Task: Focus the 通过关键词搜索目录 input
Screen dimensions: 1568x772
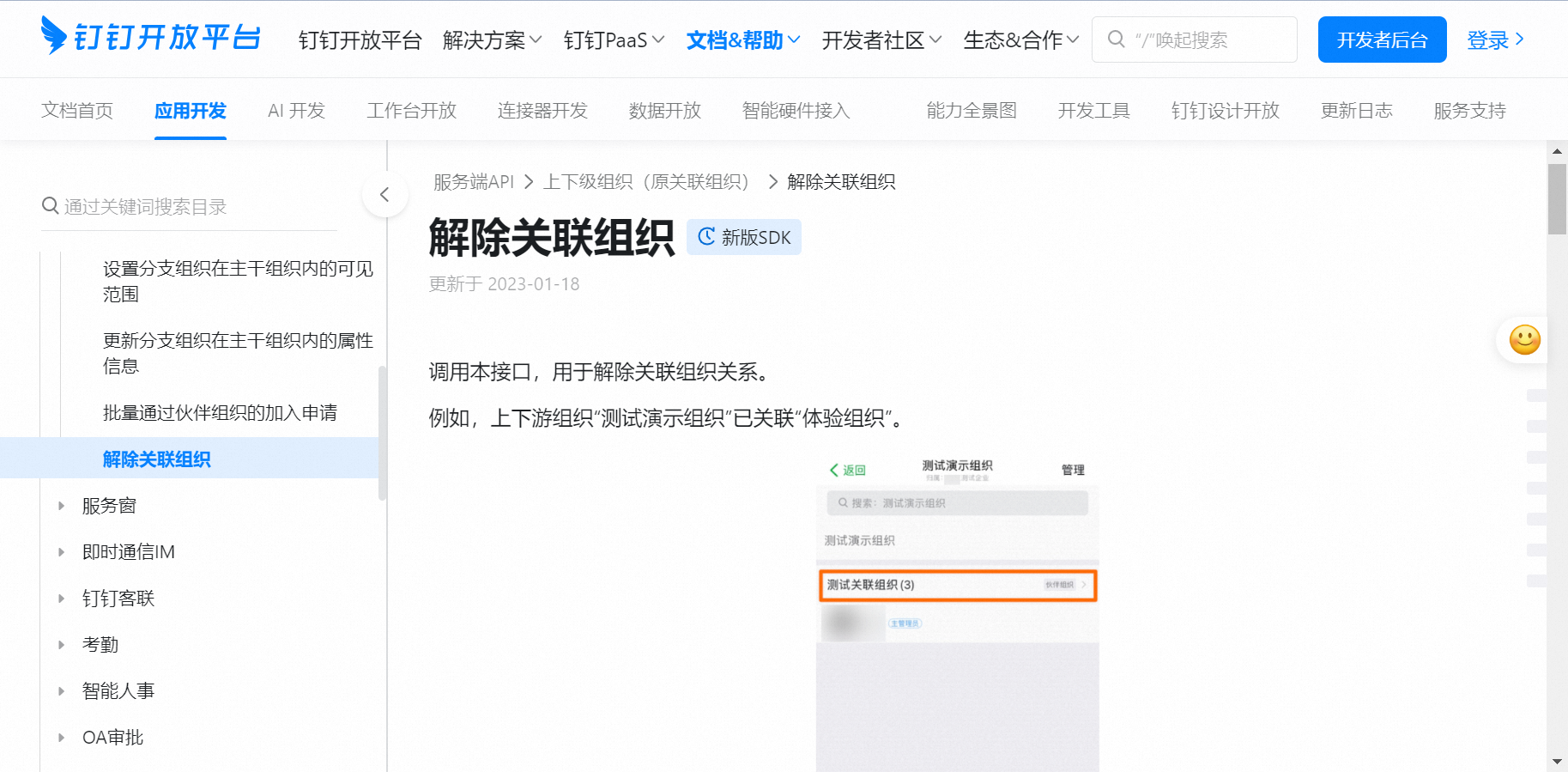Action: [x=190, y=207]
